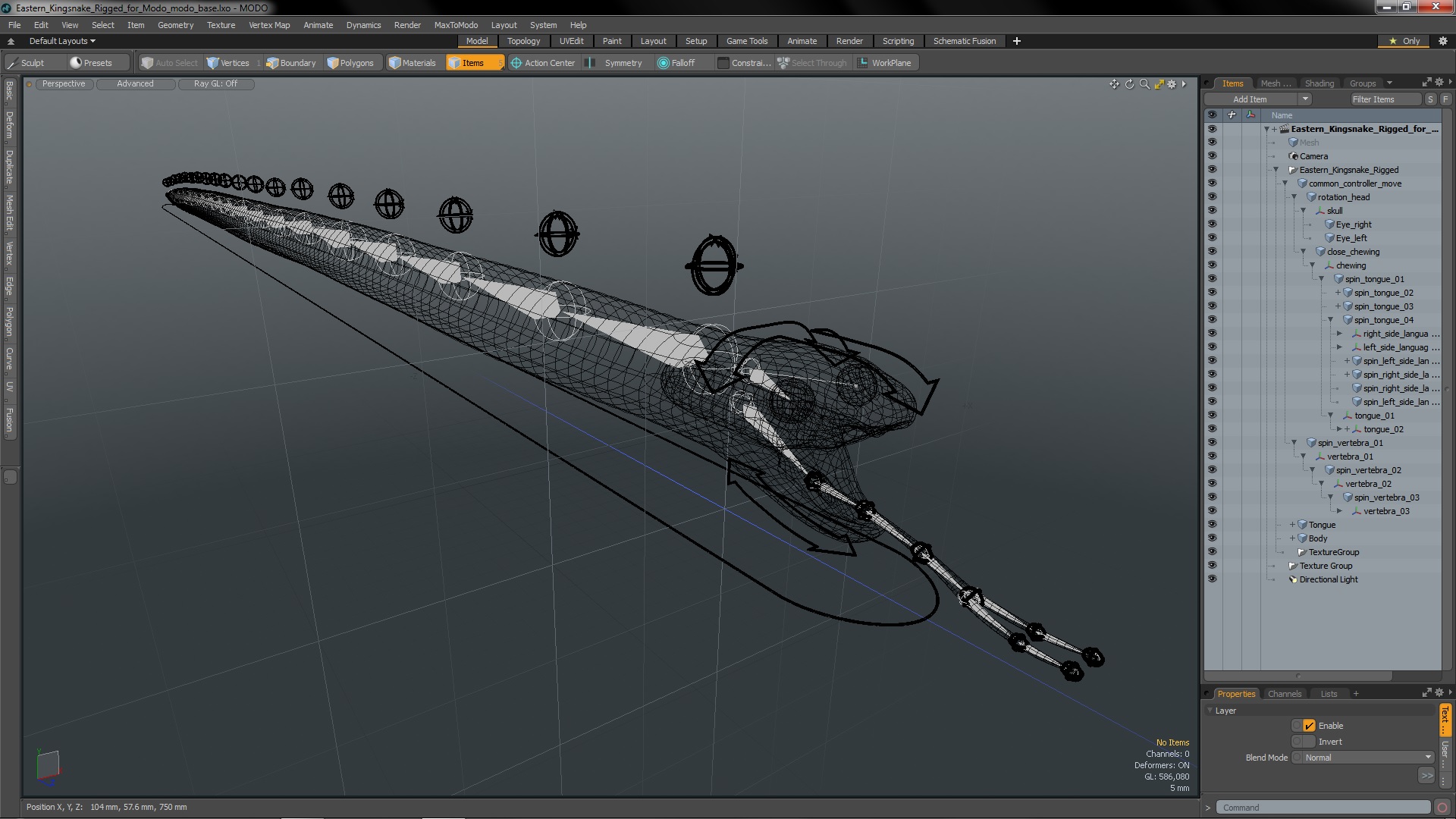Image resolution: width=1456 pixels, height=819 pixels.
Task: Select the Sculpt tool button
Action: [26, 63]
